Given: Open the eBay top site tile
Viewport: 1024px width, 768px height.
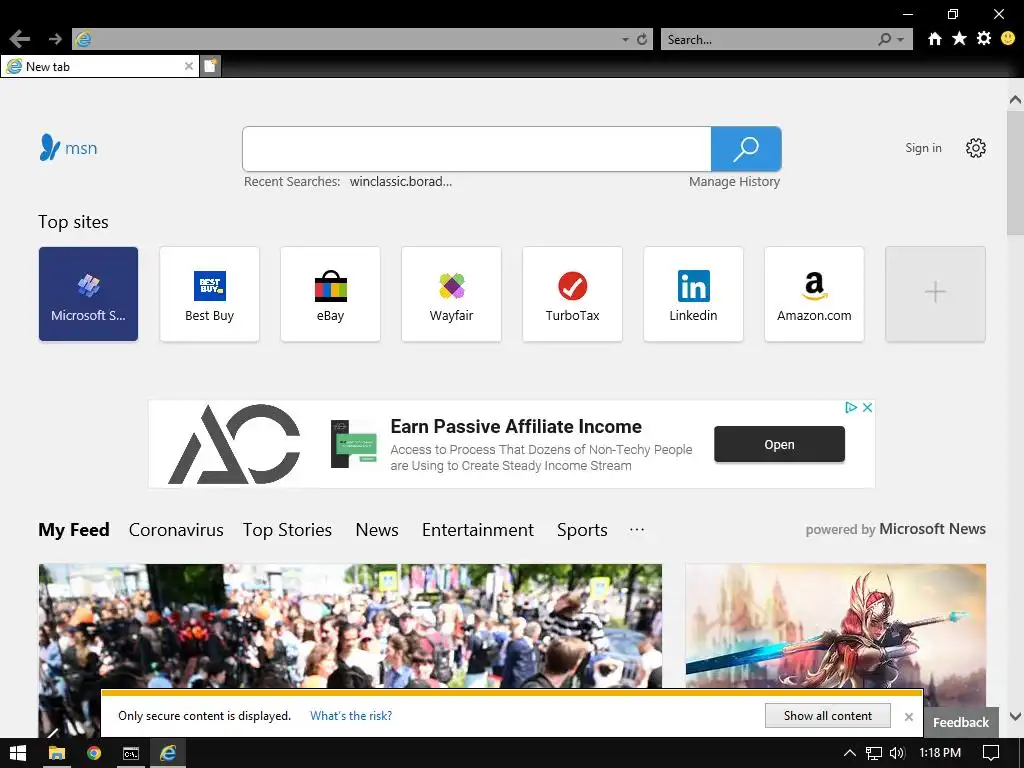Looking at the screenshot, I should (330, 294).
